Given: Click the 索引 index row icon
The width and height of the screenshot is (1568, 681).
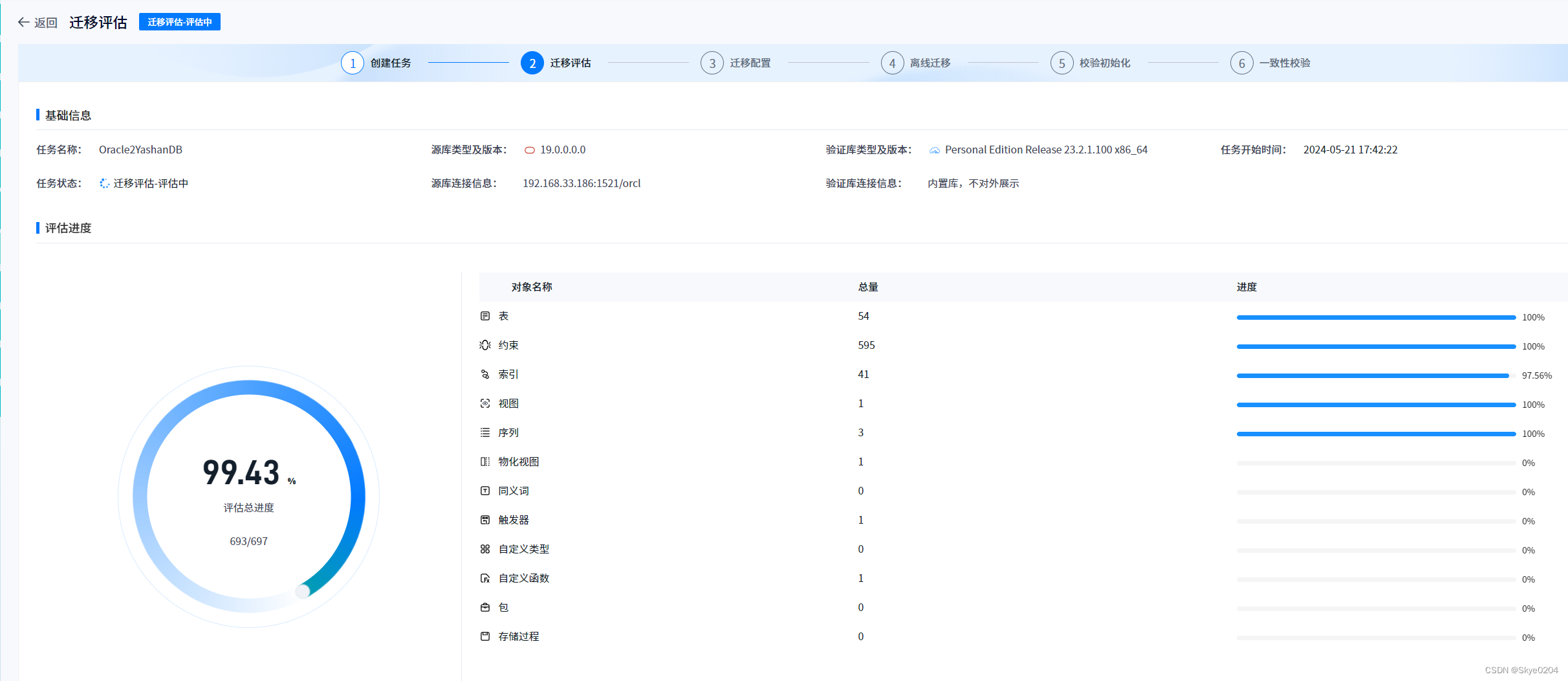Looking at the screenshot, I should (485, 374).
